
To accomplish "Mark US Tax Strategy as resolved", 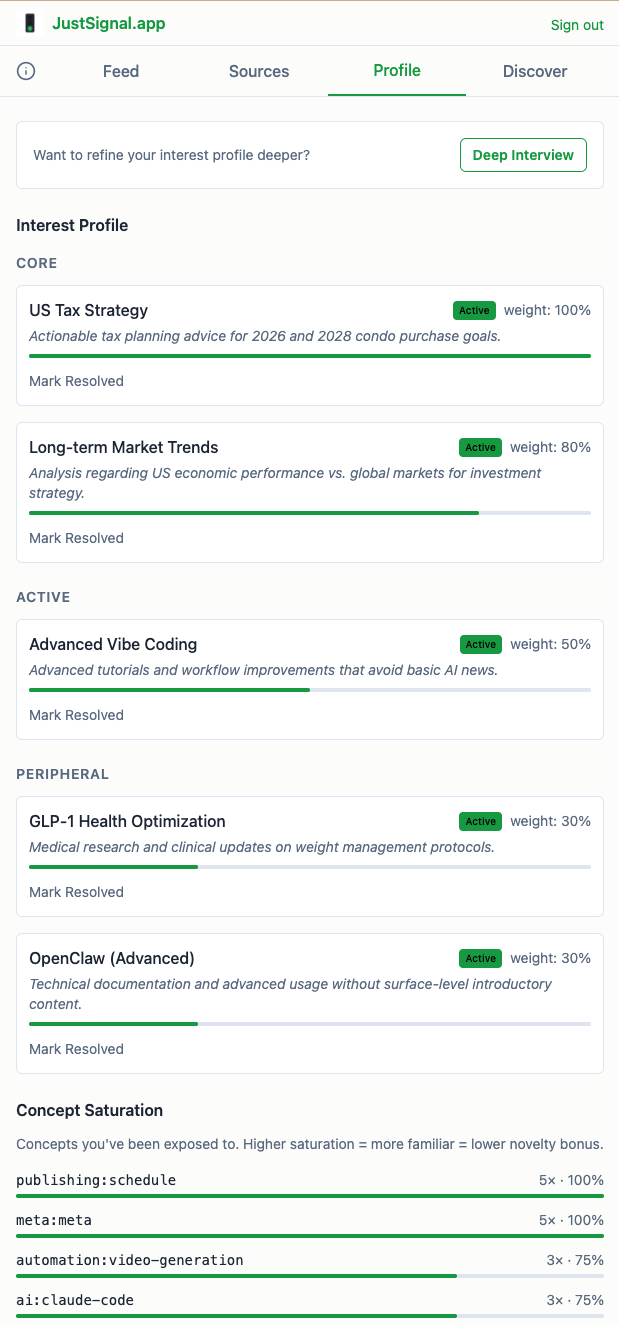I will (76, 381).
